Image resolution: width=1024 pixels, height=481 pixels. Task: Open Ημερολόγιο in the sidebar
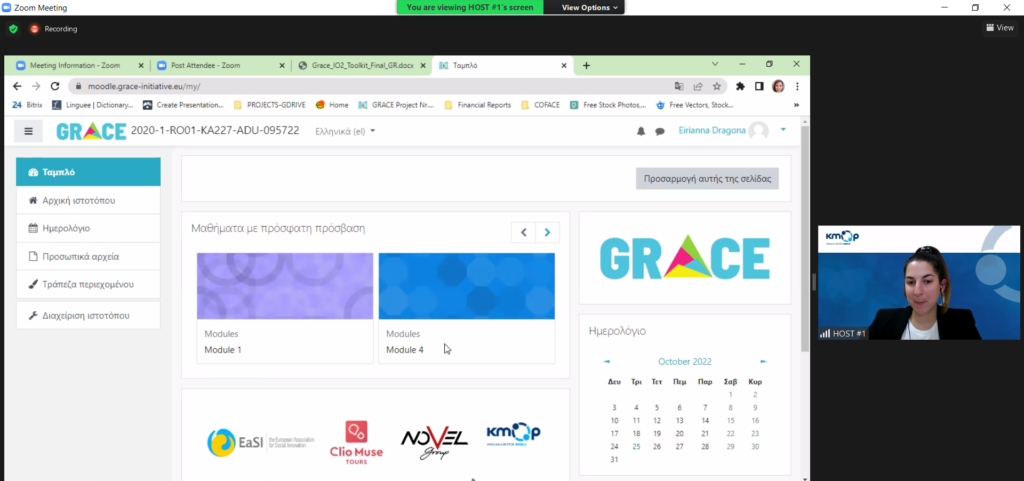[x=88, y=228]
